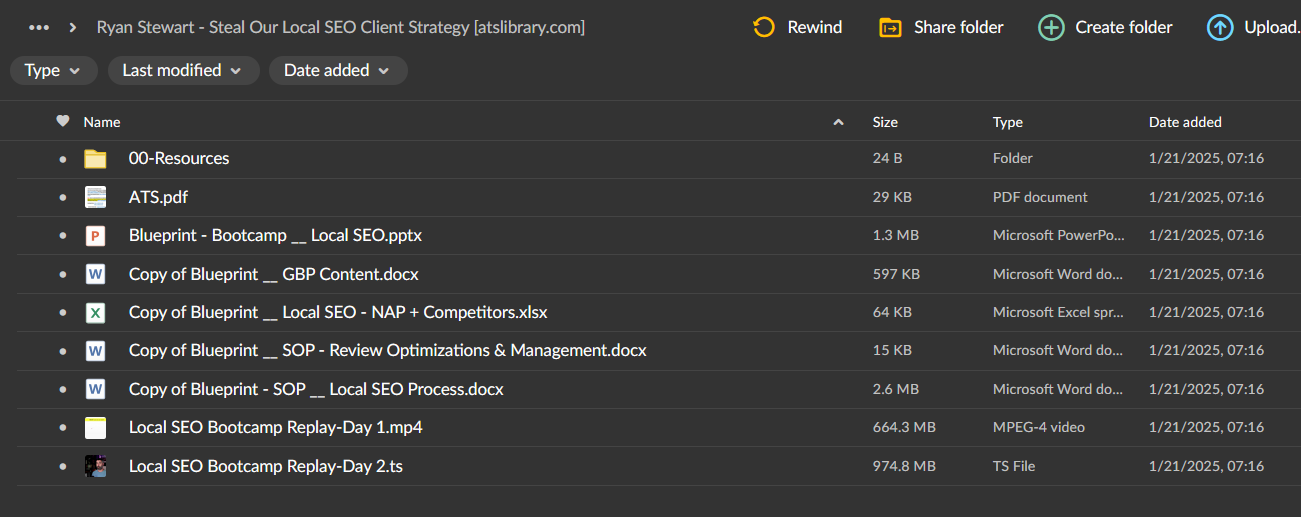The image size is (1301, 517).
Task: Toggle favorite dot beside 00-Resources folder
Action: 63,159
